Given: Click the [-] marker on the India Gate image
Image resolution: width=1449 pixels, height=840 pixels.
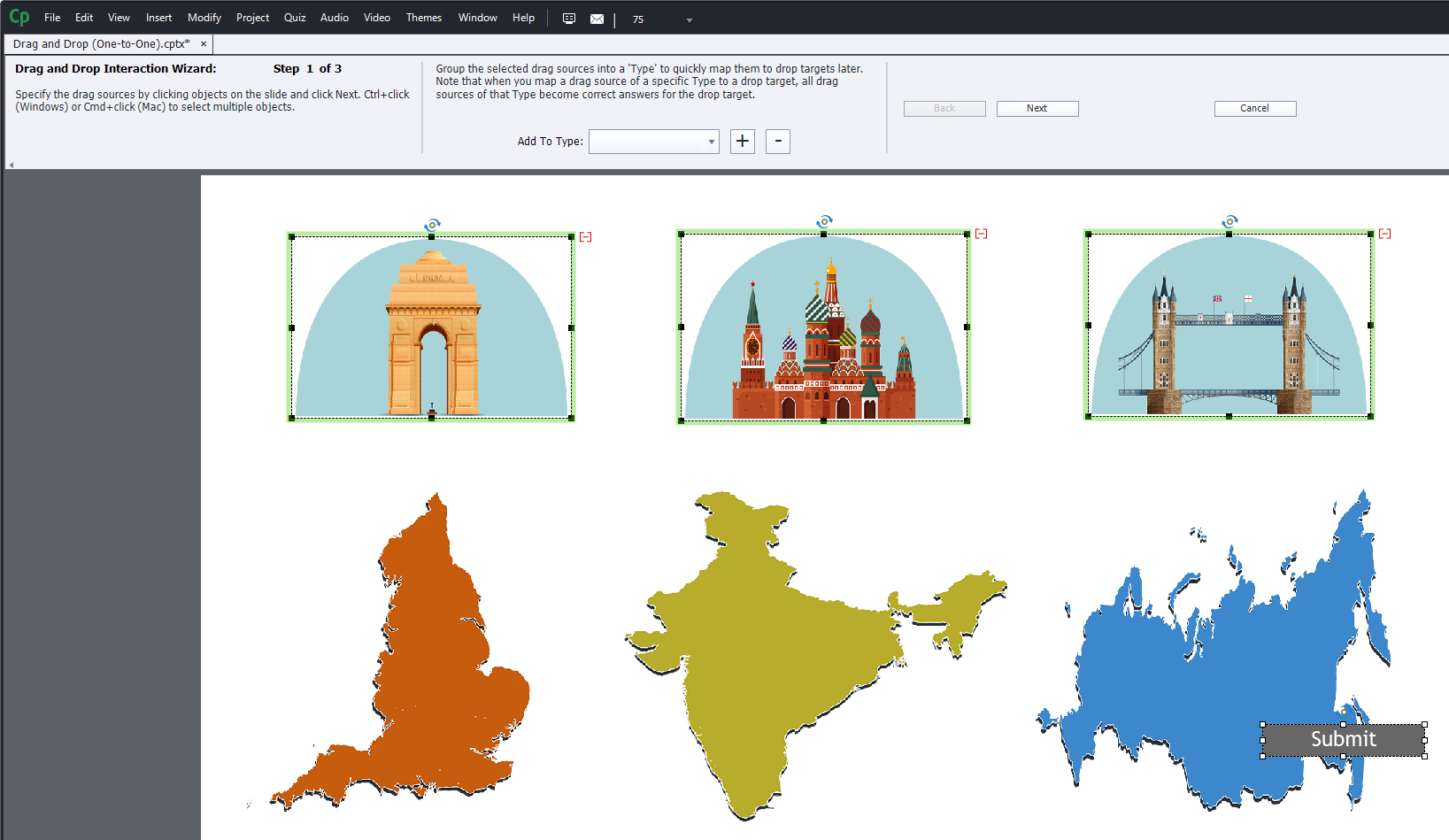Looking at the screenshot, I should pyautogui.click(x=585, y=236).
